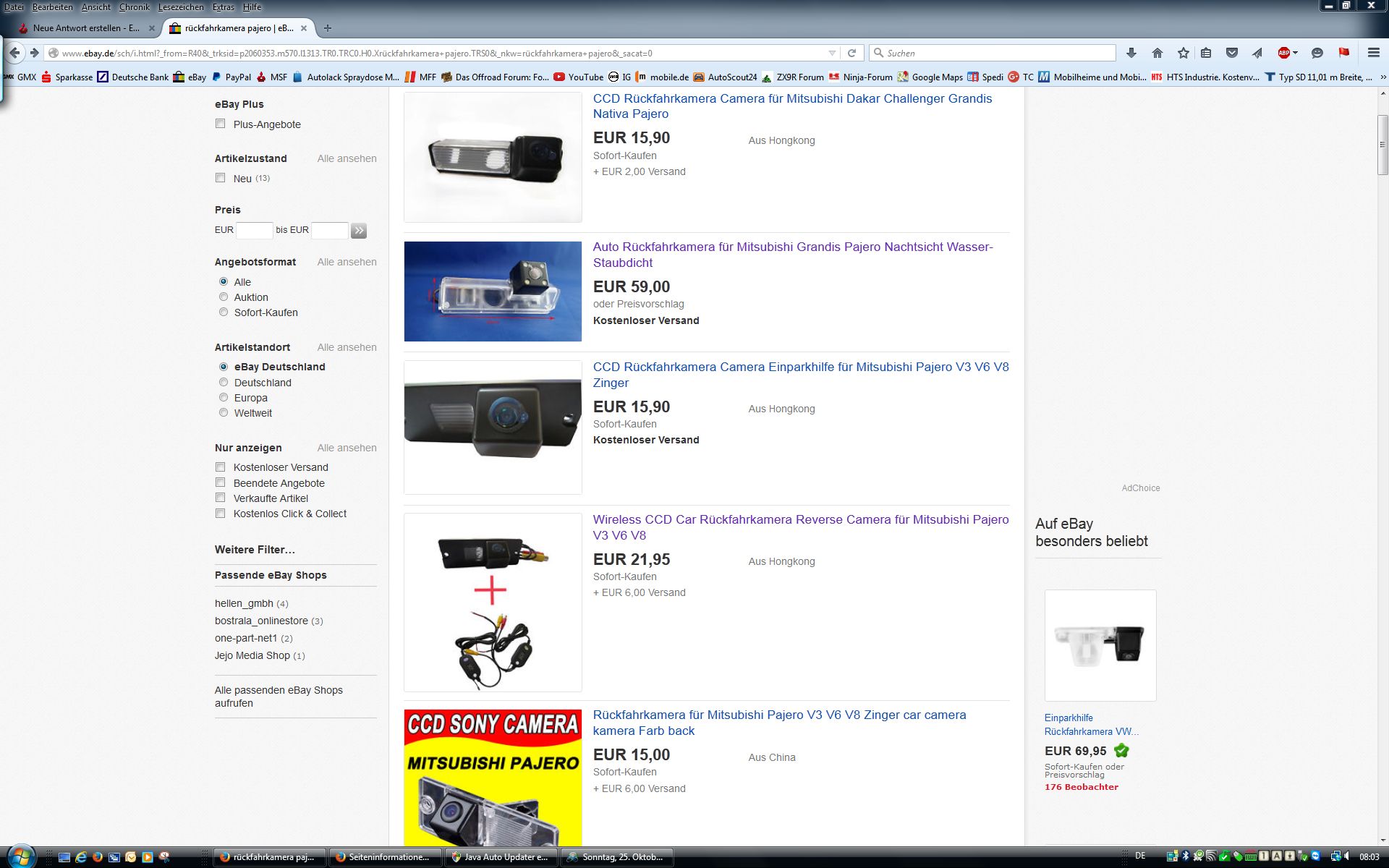Open the Google Maps bookmark
This screenshot has width=1389, height=868.
point(930,77)
